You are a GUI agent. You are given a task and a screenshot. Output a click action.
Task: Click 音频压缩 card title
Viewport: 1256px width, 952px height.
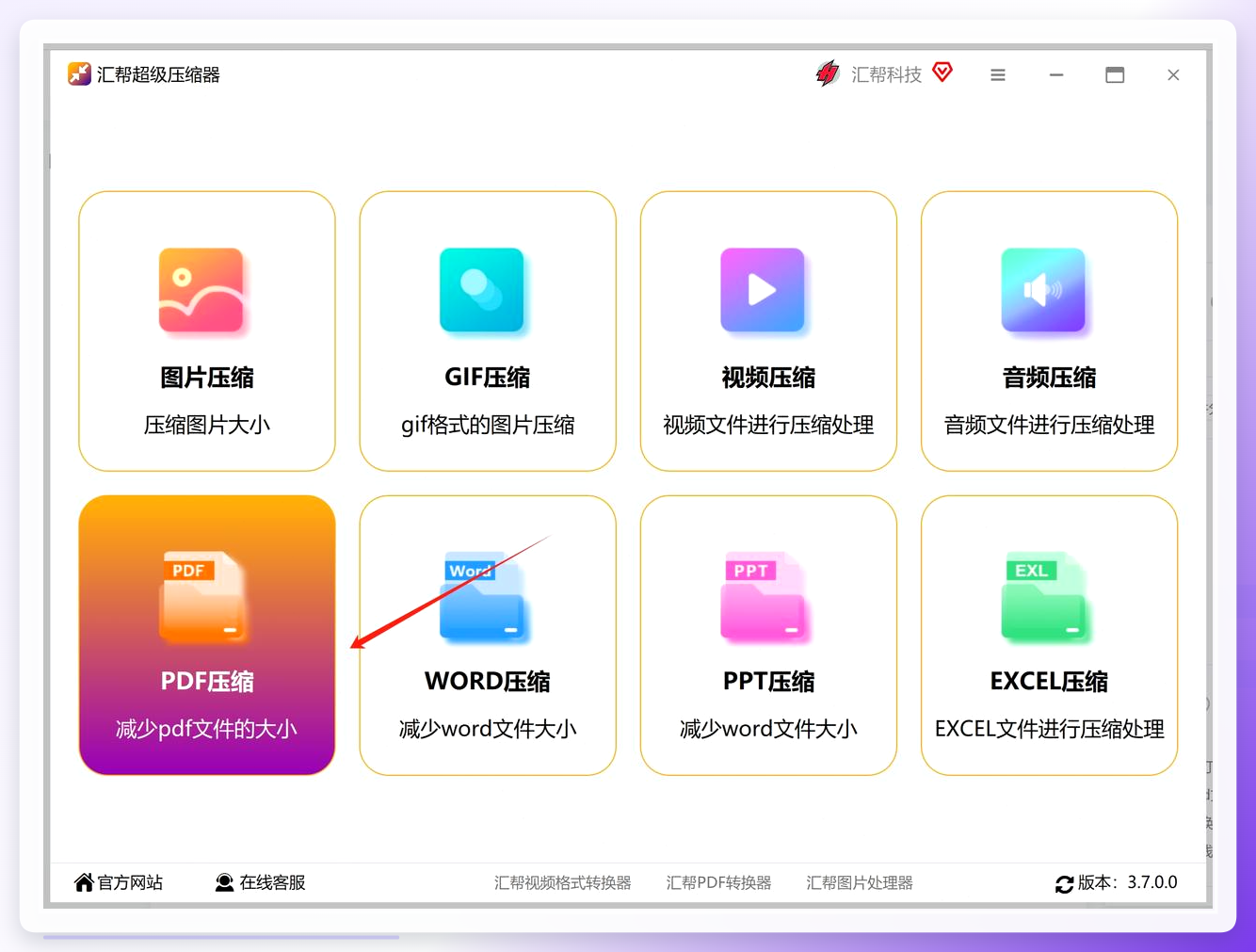pyautogui.click(x=1049, y=378)
